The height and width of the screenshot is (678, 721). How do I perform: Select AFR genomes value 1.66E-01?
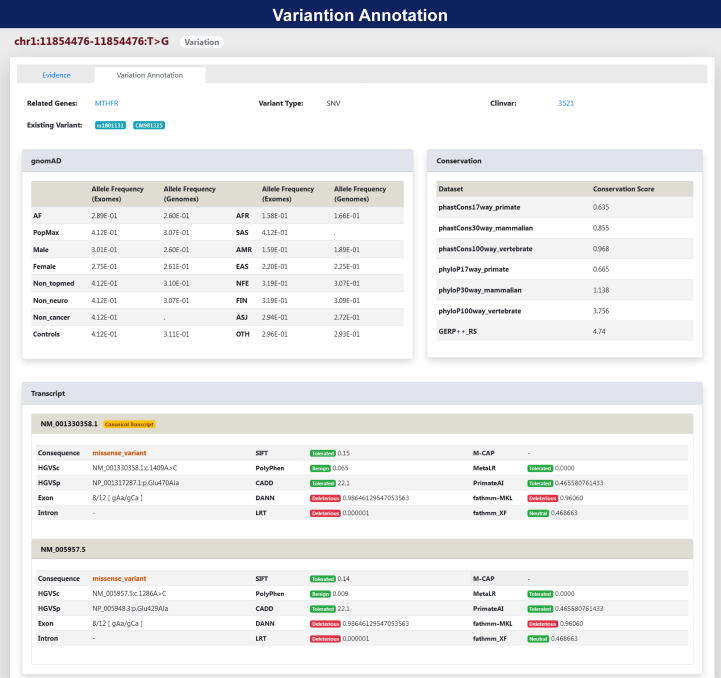pos(347,216)
